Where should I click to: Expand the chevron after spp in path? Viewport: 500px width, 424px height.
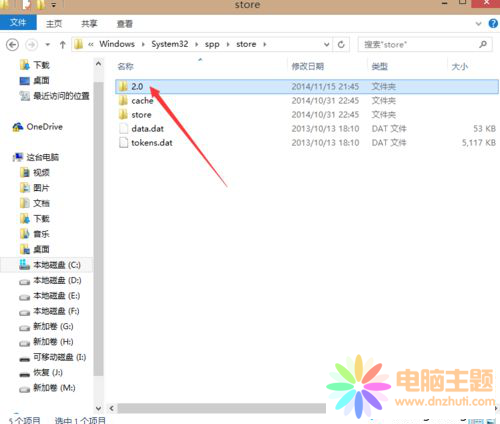pyautogui.click(x=228, y=44)
